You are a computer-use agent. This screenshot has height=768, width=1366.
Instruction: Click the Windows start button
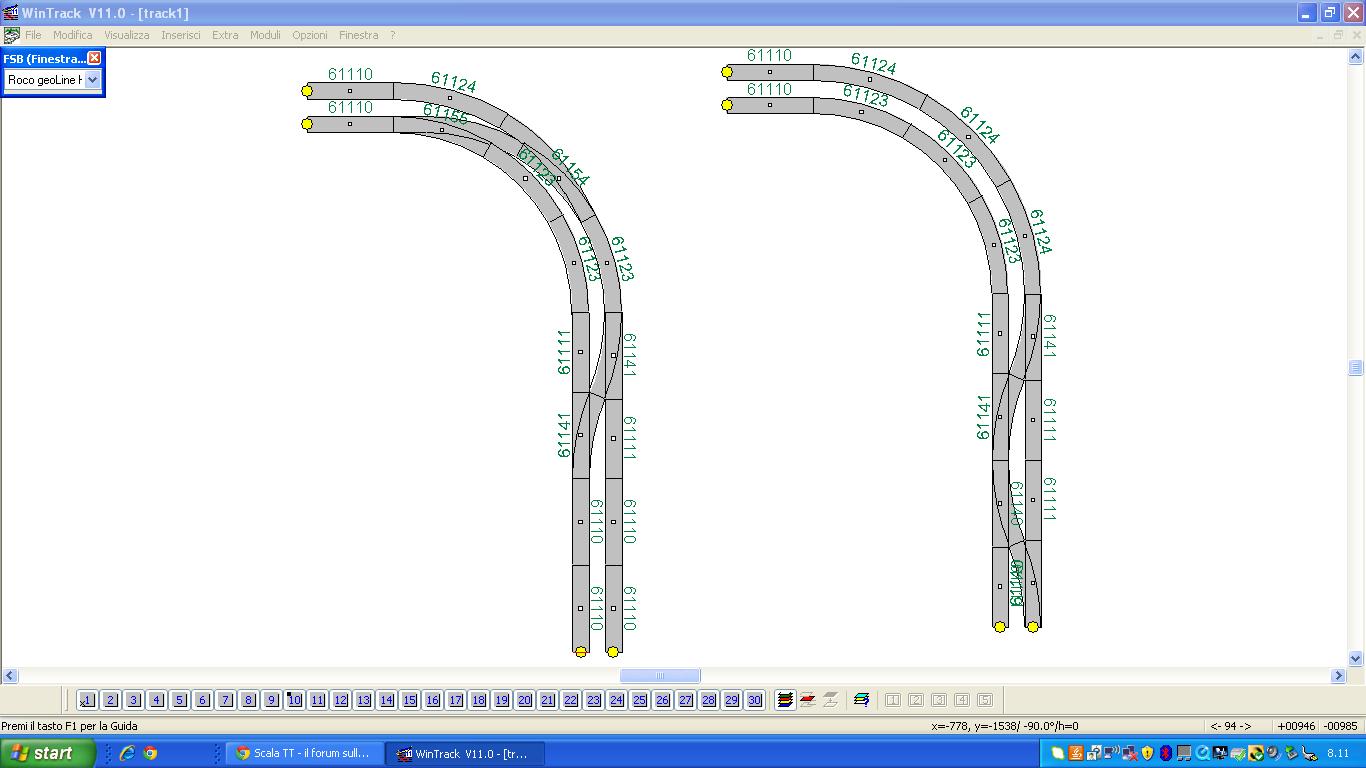[47, 753]
